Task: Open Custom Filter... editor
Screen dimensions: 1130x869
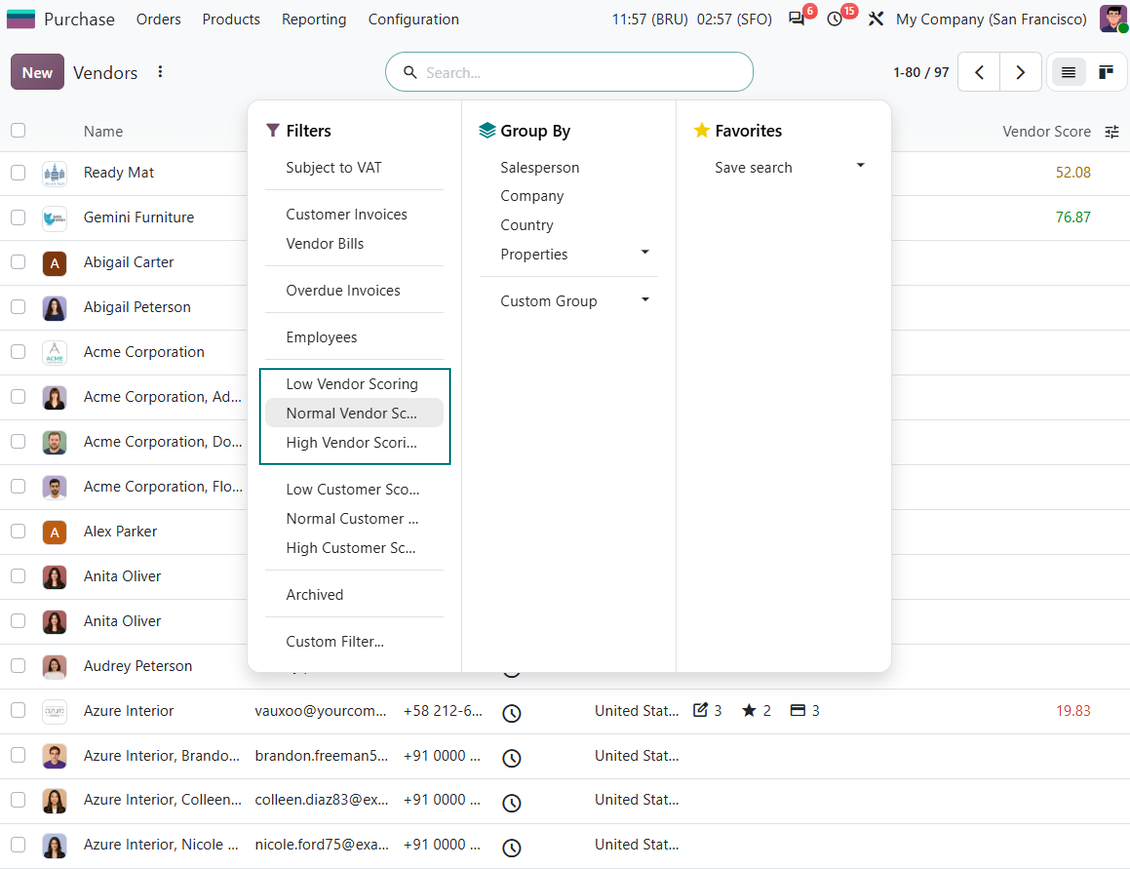Action: [x=334, y=641]
